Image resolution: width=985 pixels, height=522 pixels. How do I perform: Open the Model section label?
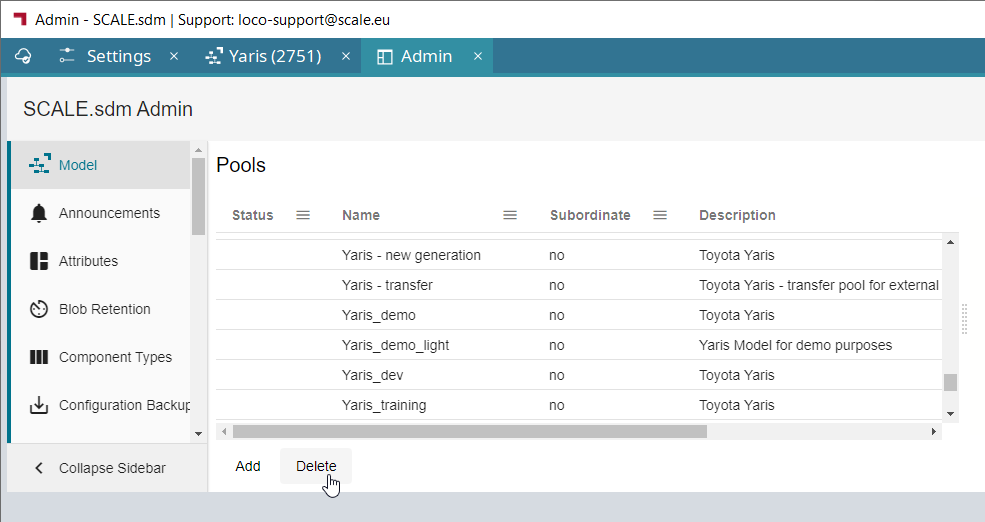[78, 165]
